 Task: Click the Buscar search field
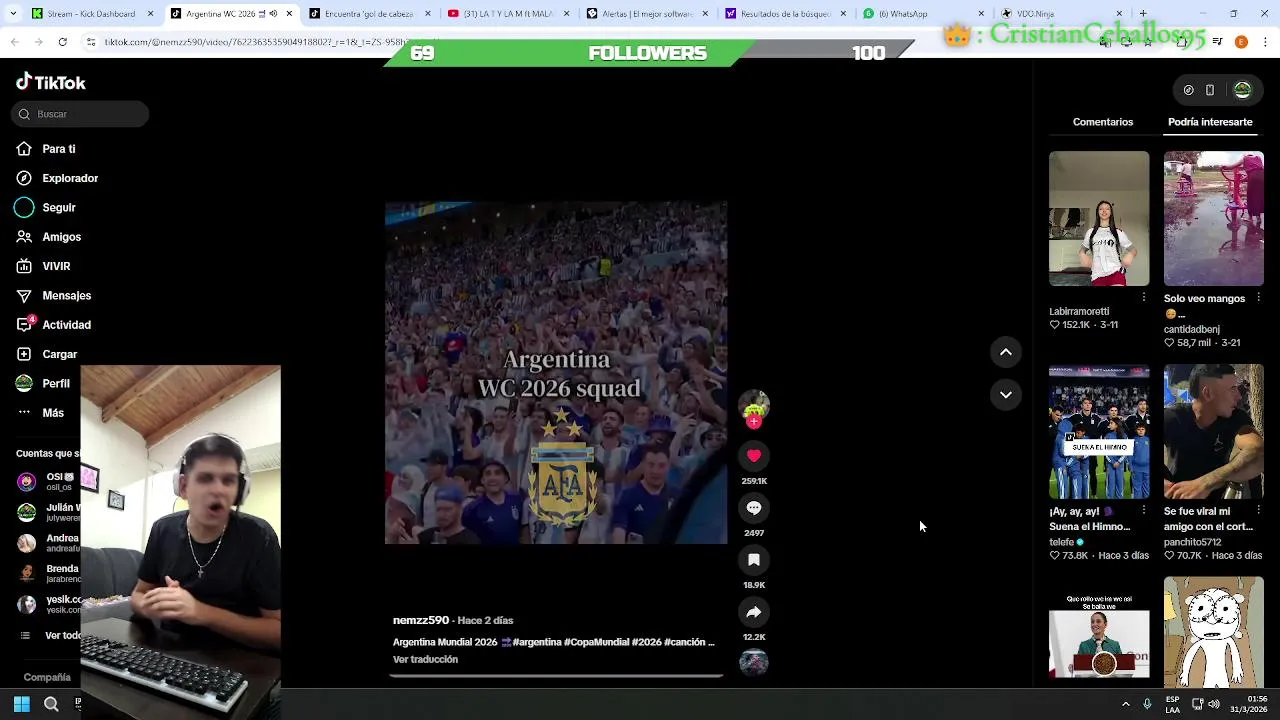81,114
